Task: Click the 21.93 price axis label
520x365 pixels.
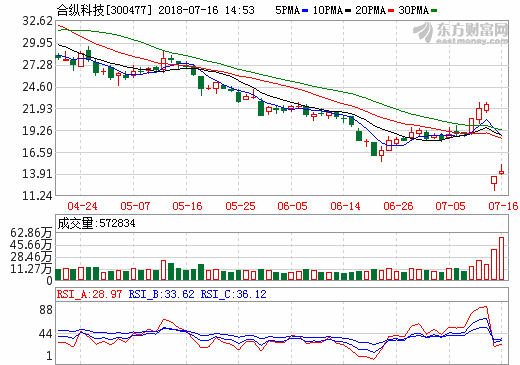Action: tap(38, 109)
